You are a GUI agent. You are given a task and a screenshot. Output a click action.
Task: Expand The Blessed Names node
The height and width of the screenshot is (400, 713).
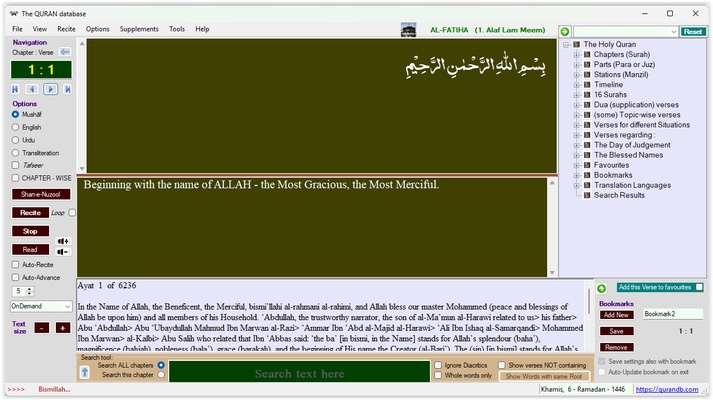click(x=577, y=155)
